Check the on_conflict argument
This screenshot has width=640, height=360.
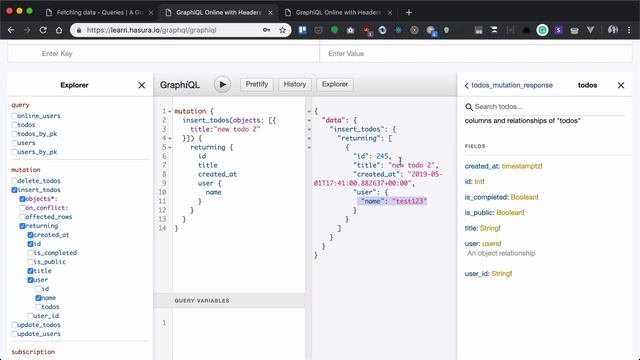(22, 208)
